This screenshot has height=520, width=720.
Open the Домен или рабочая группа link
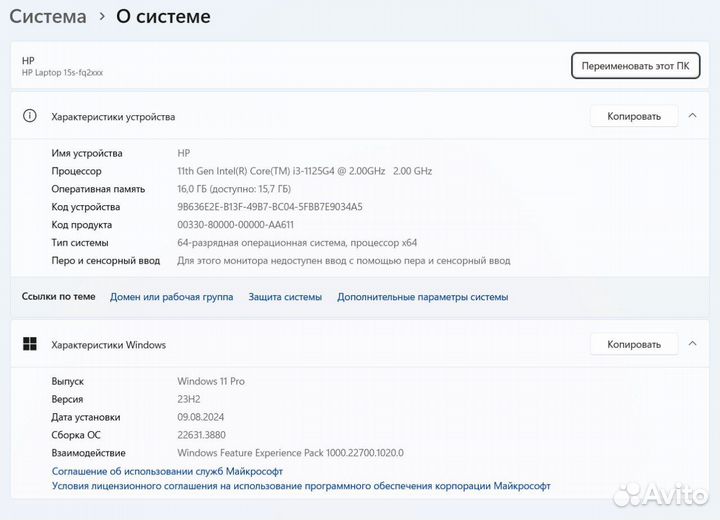click(x=171, y=297)
